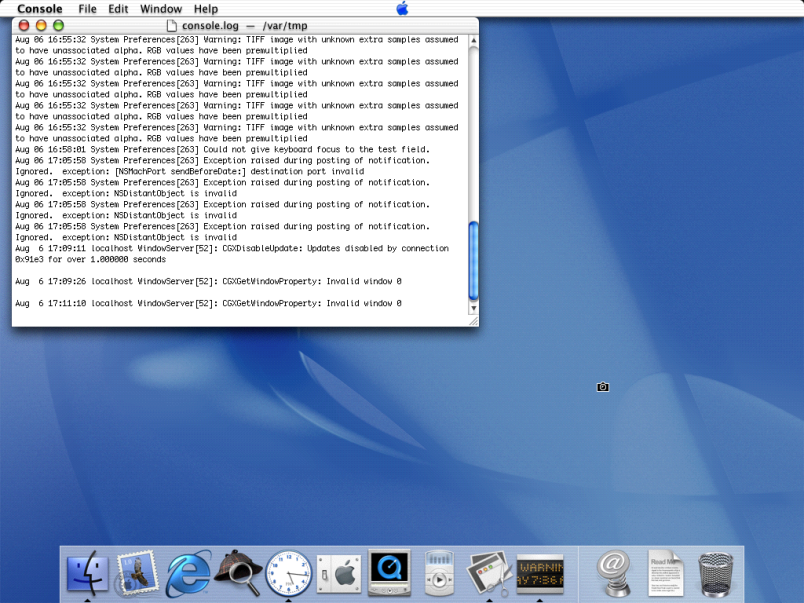804x603 pixels.
Task: Launch the Mail stamp icon
Action: [x=137, y=573]
